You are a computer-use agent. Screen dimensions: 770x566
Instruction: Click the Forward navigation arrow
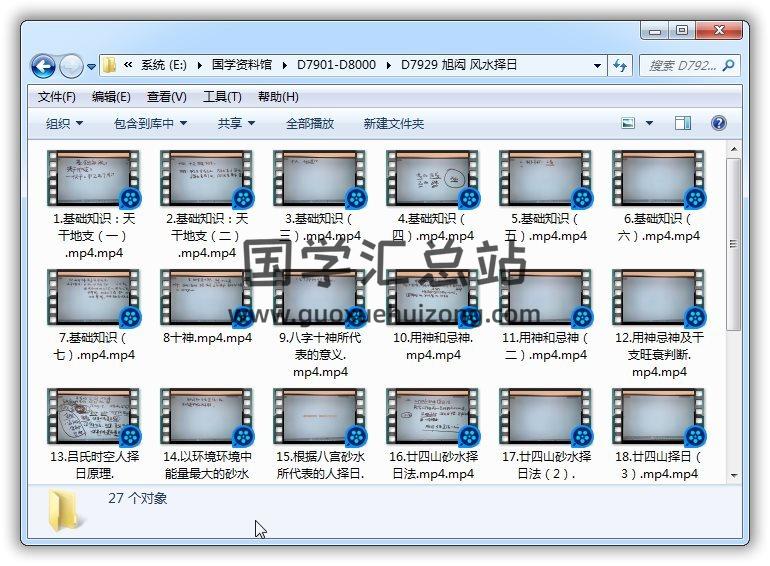[x=71, y=67]
